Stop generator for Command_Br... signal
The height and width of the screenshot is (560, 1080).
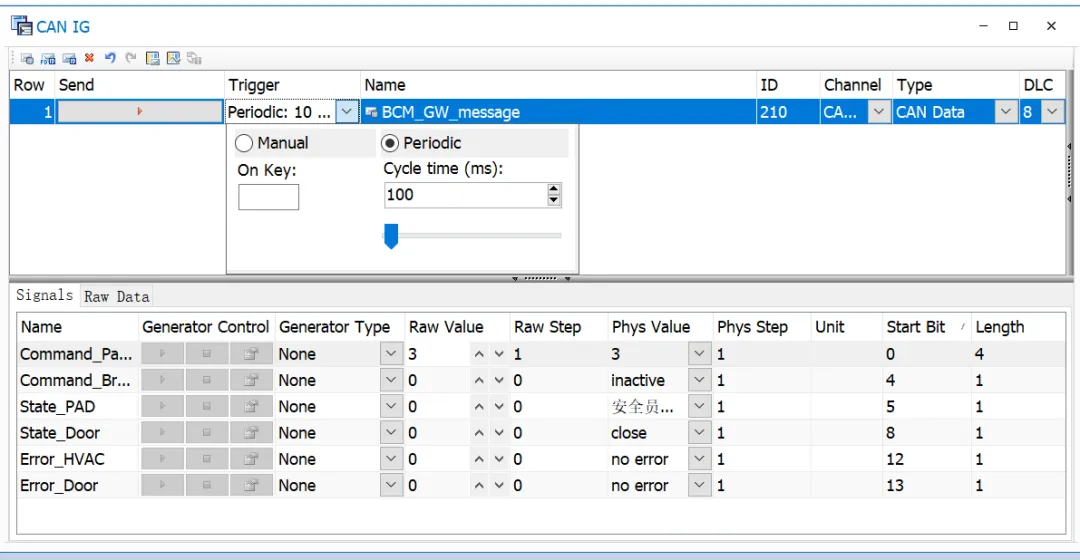(x=207, y=380)
